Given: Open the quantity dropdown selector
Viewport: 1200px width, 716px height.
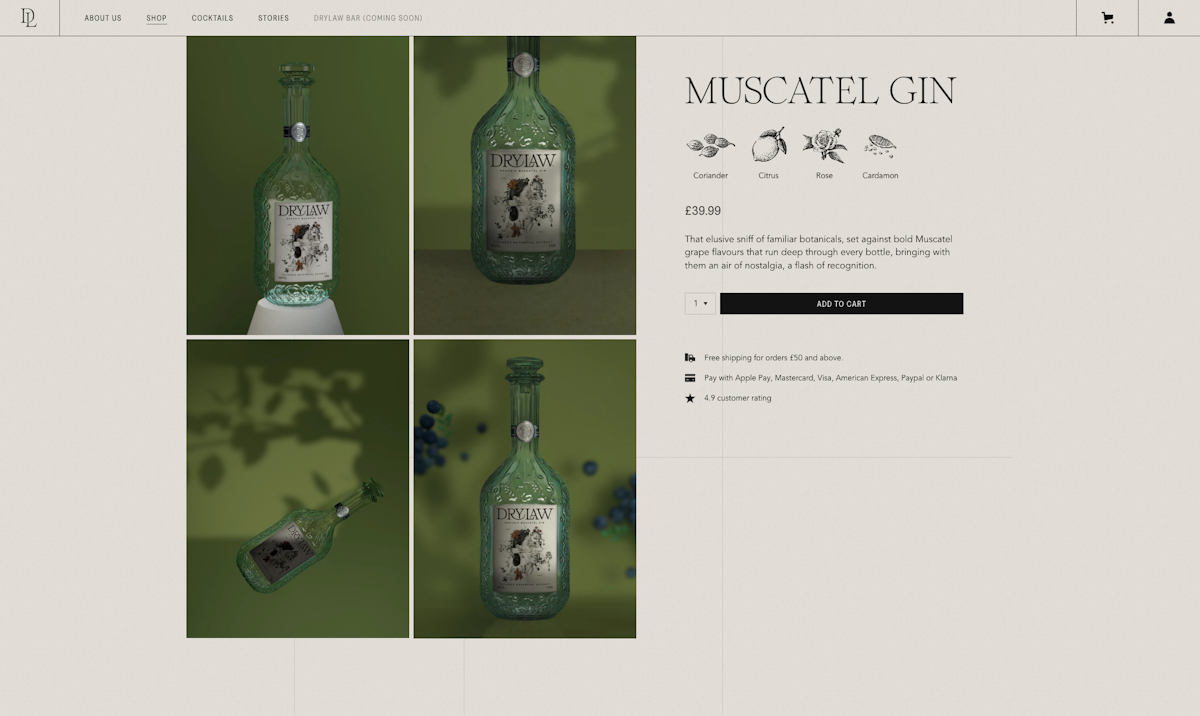Looking at the screenshot, I should coord(700,304).
